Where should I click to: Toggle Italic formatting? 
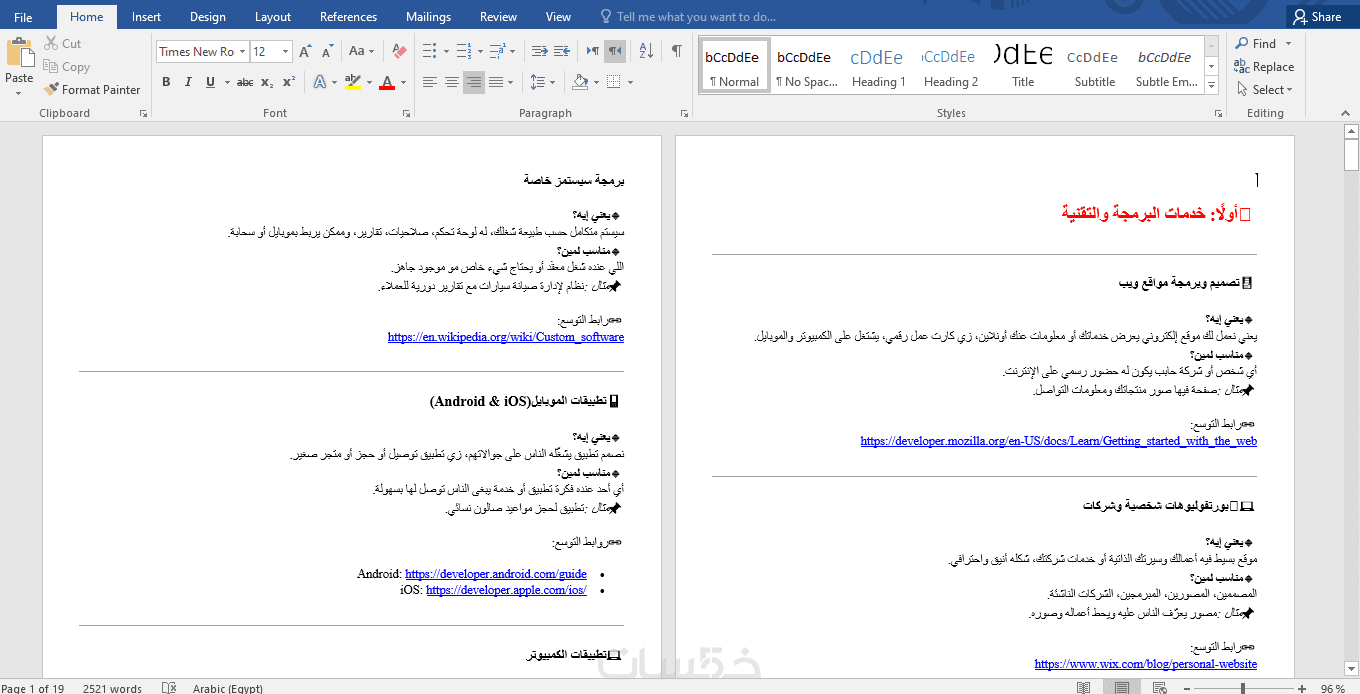pyautogui.click(x=188, y=82)
